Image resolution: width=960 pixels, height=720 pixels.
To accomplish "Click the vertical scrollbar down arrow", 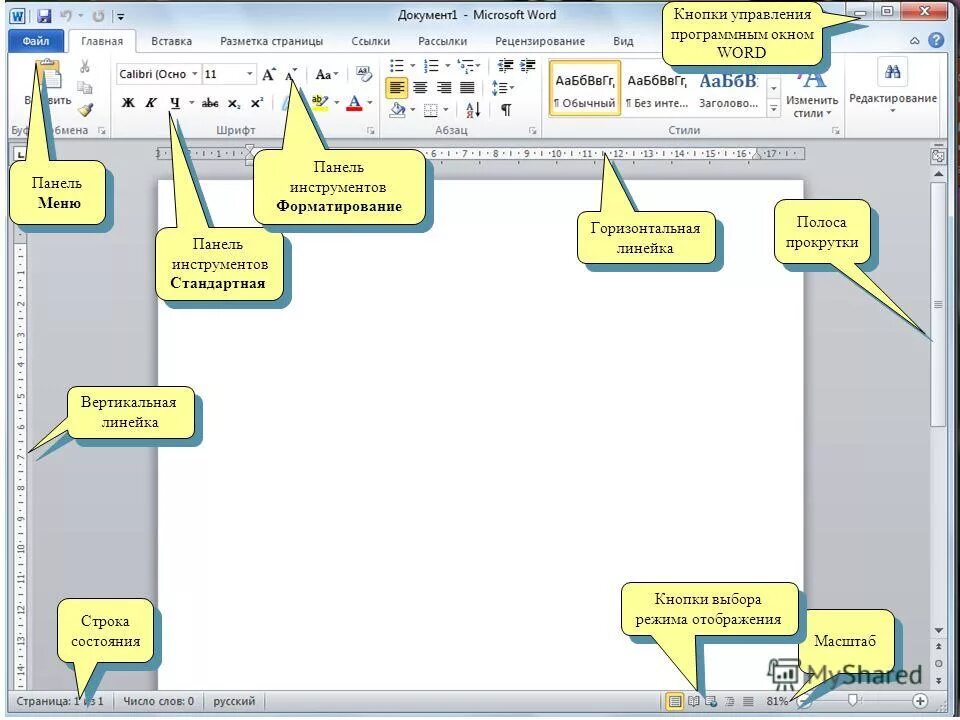I will 938,631.
